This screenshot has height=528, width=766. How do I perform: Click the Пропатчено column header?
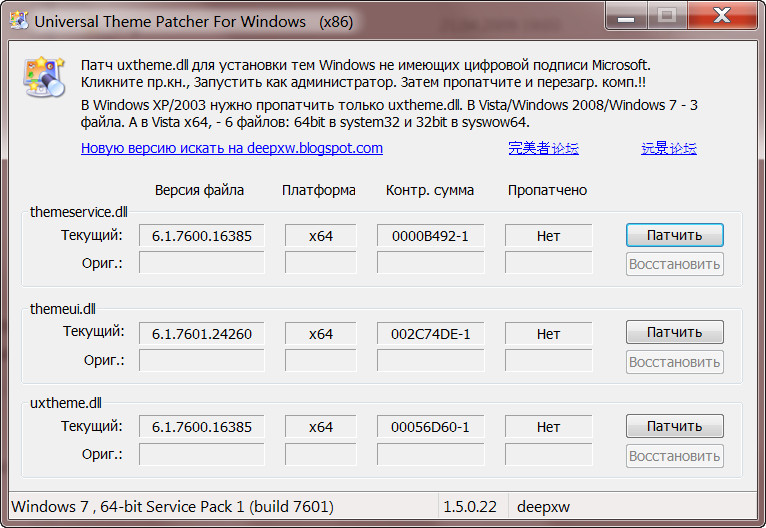[x=547, y=190]
